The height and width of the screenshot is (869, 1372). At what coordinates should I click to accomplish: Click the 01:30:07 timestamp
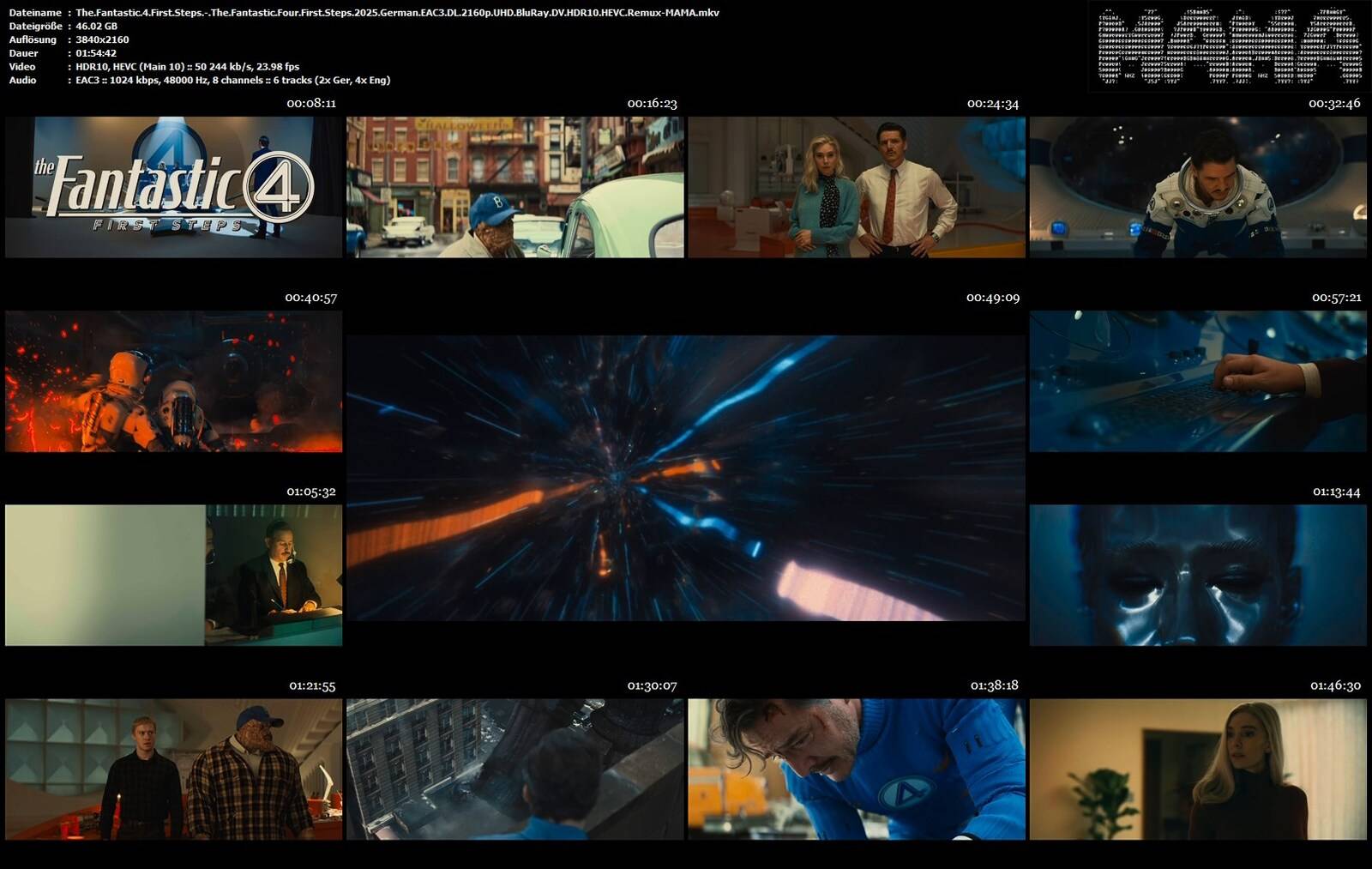pyautogui.click(x=652, y=685)
